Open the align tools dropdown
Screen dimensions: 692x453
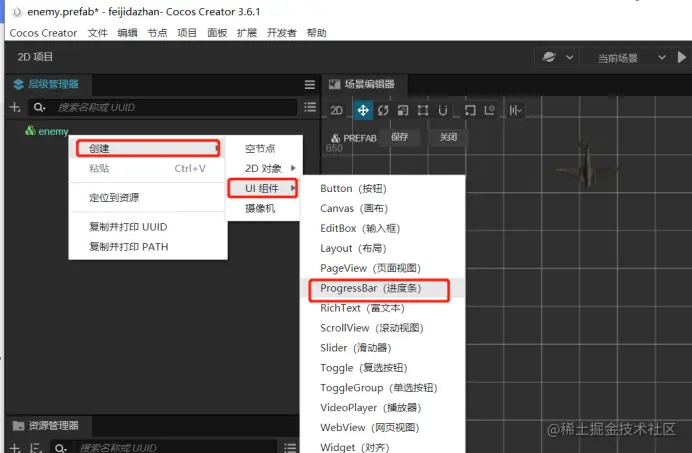pos(515,110)
